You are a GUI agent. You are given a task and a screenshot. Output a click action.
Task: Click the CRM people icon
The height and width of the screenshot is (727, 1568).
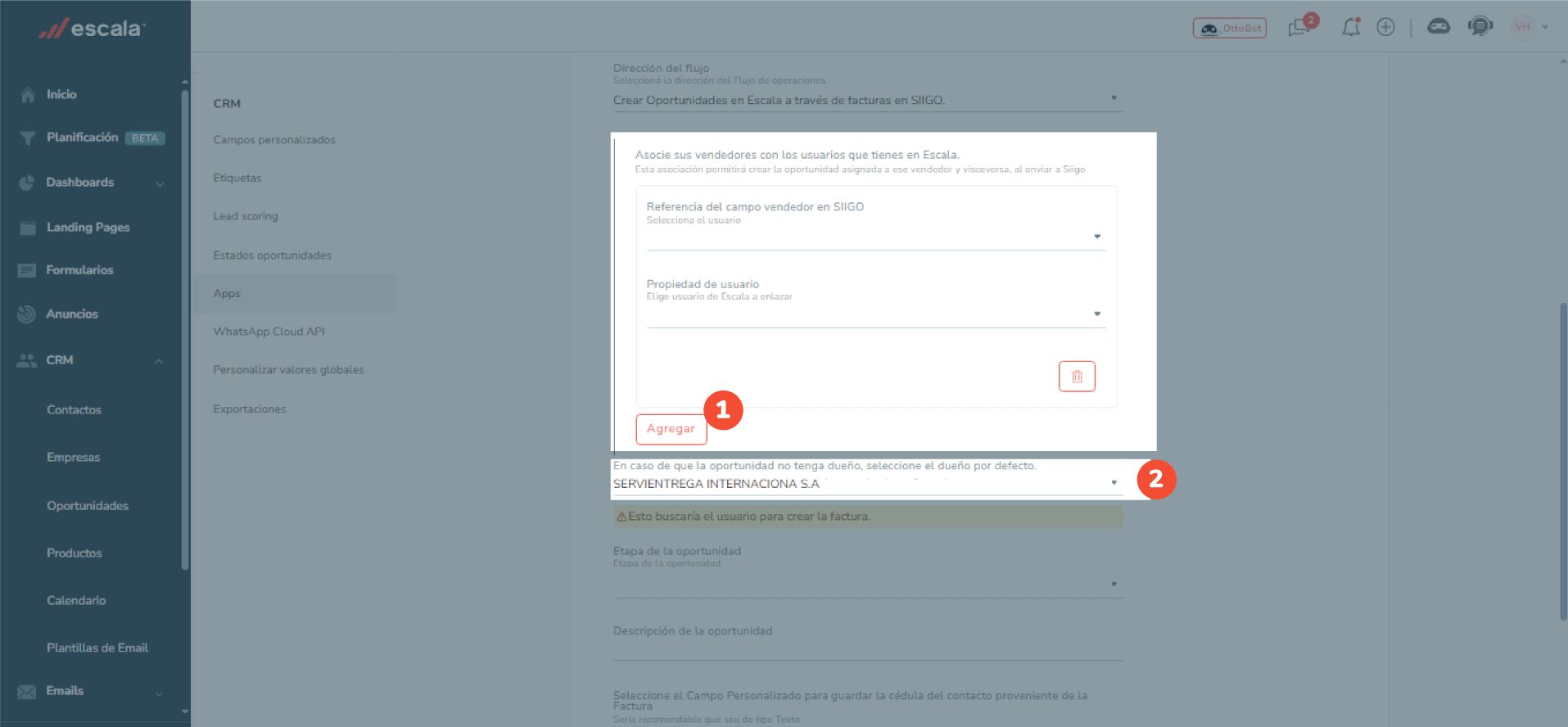pos(27,360)
